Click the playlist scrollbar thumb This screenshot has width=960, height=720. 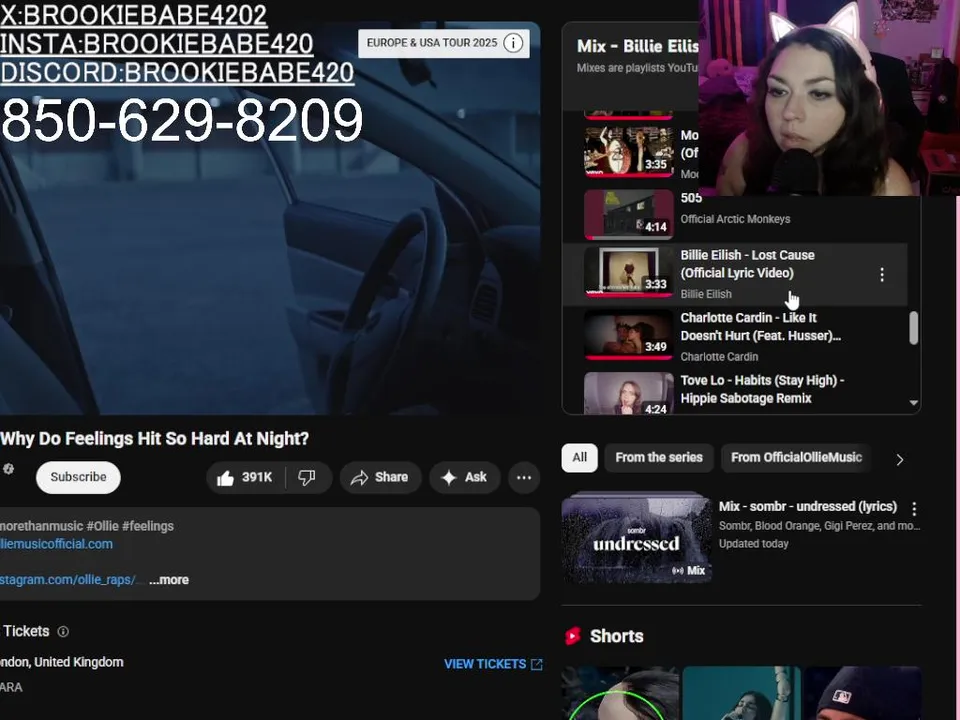[x=913, y=328]
